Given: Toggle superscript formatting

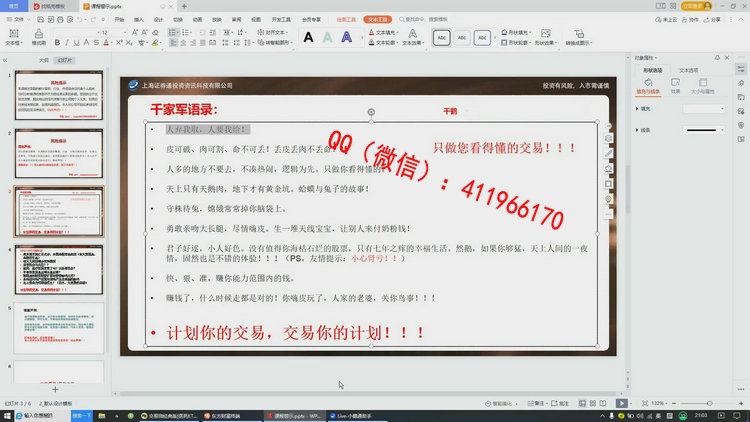Looking at the screenshot, I should pyautogui.click(x=119, y=43).
